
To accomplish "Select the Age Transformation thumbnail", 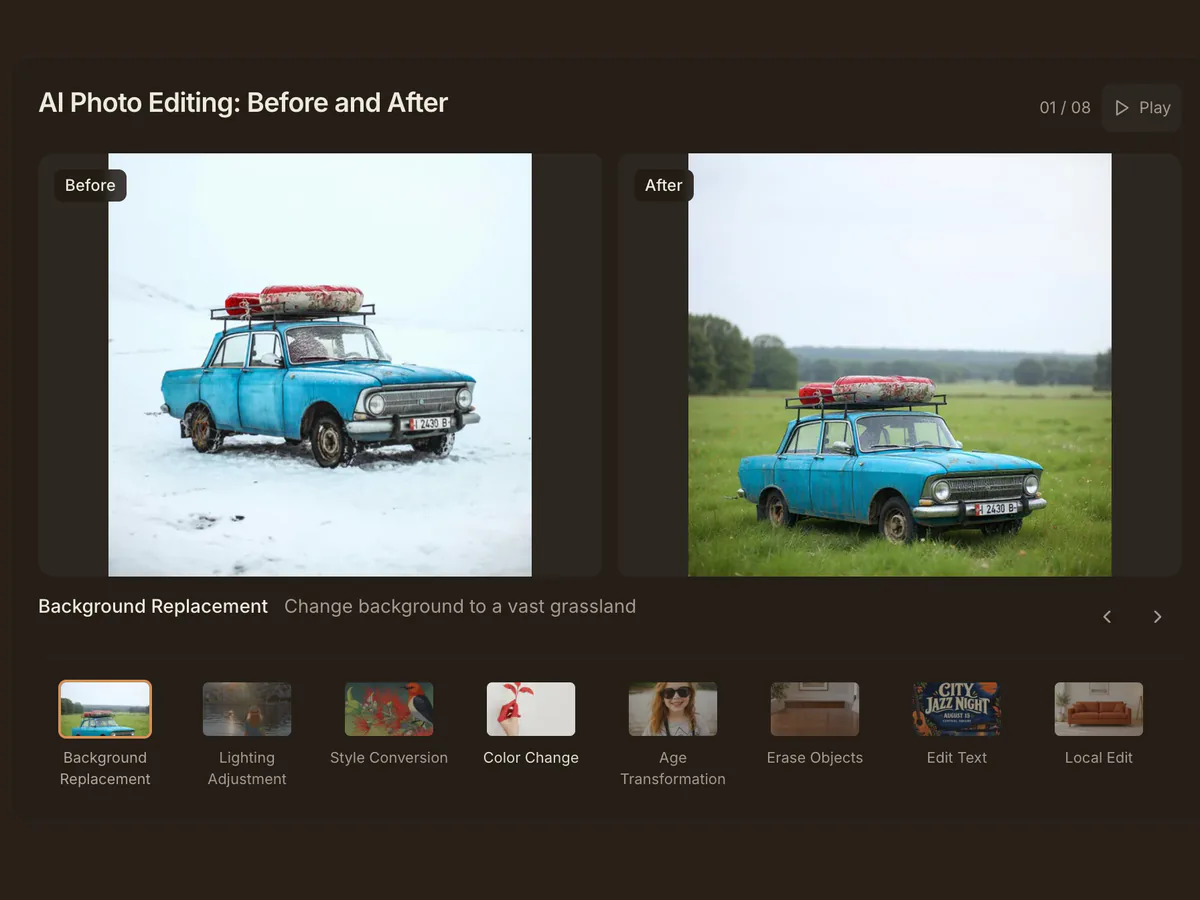I will [x=673, y=709].
